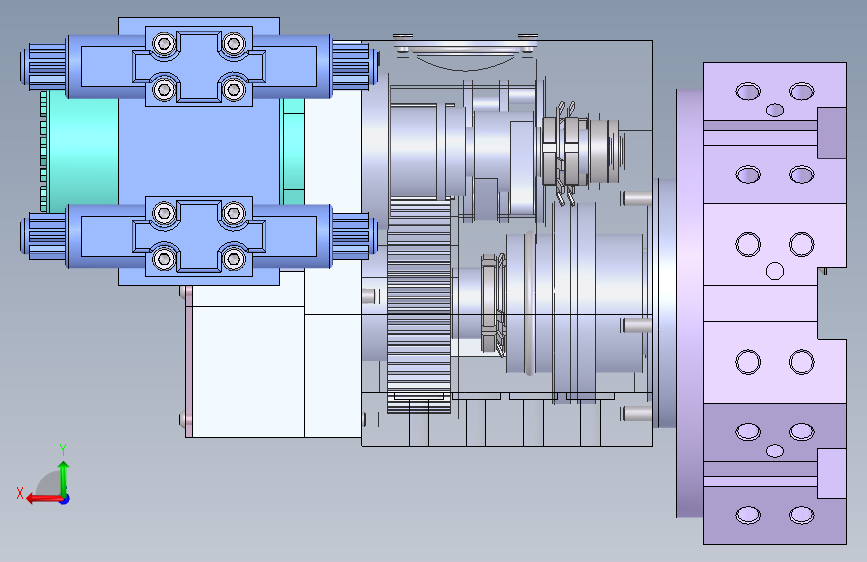Select the double locknut on the upper shaft
867x562 pixels.
point(561,150)
